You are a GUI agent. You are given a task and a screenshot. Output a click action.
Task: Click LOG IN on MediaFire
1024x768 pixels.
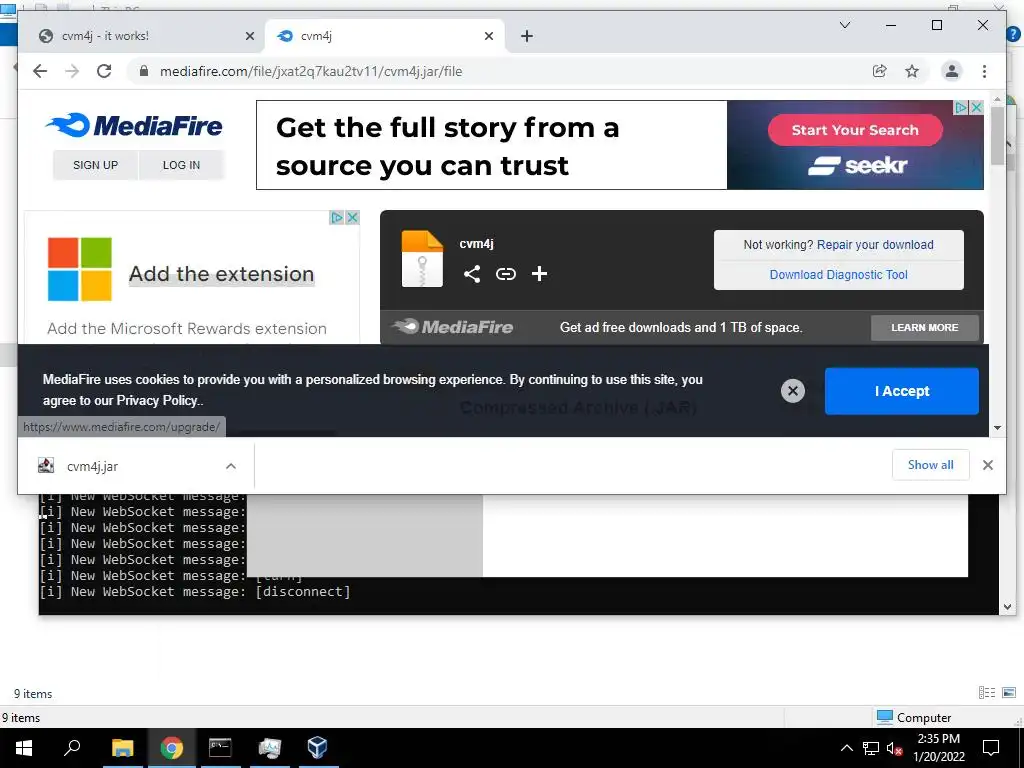click(182, 165)
